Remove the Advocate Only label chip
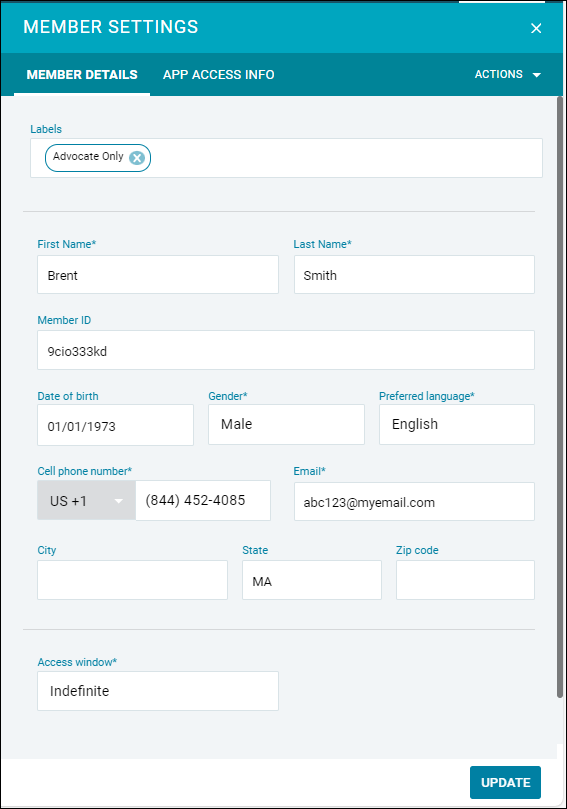Image resolution: width=567 pixels, height=809 pixels. point(137,158)
